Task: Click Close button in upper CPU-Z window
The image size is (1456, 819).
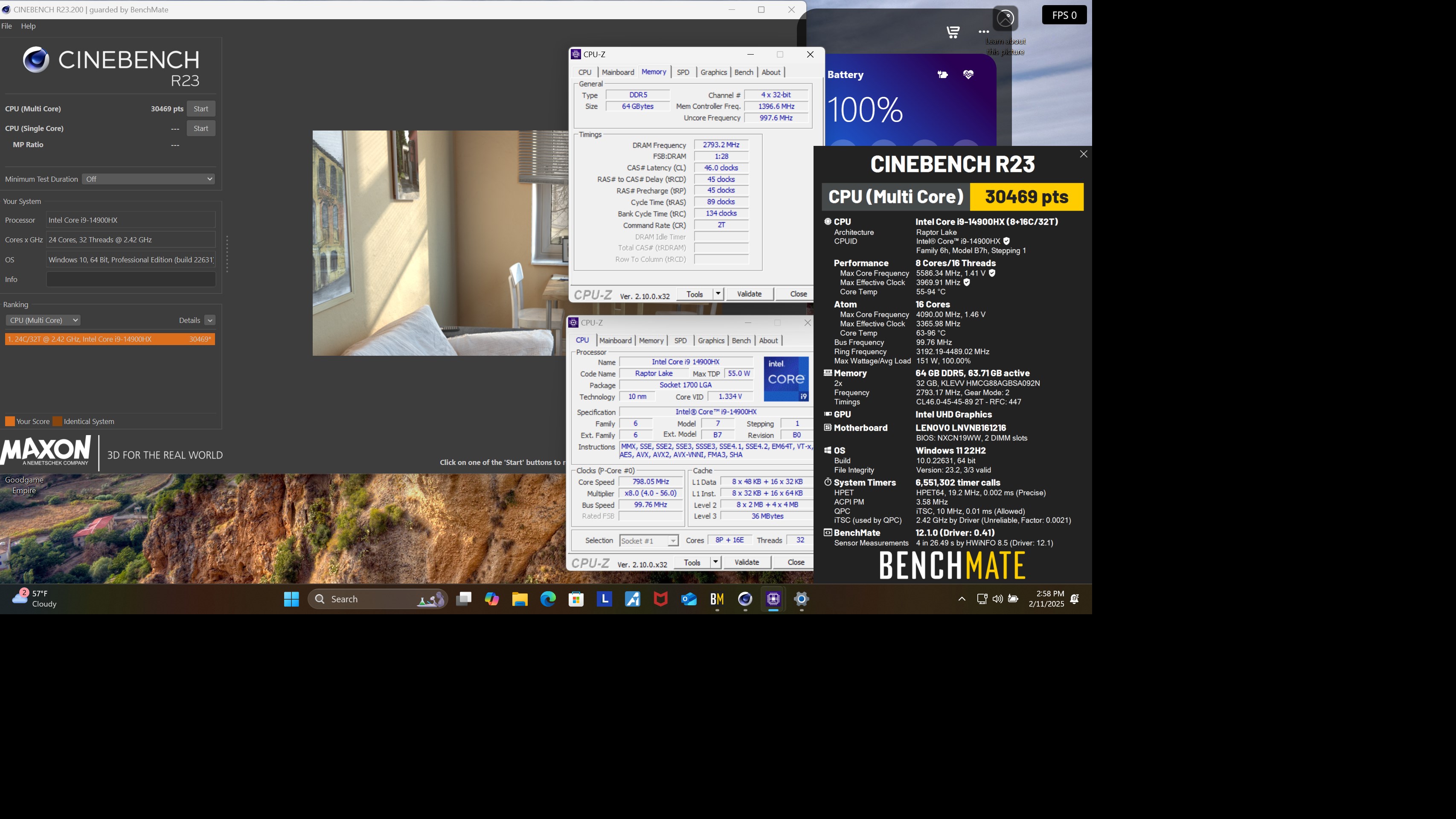Action: pos(795,294)
